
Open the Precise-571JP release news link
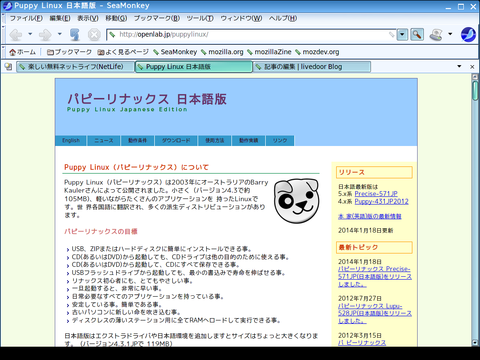pyautogui.click(x=375, y=277)
